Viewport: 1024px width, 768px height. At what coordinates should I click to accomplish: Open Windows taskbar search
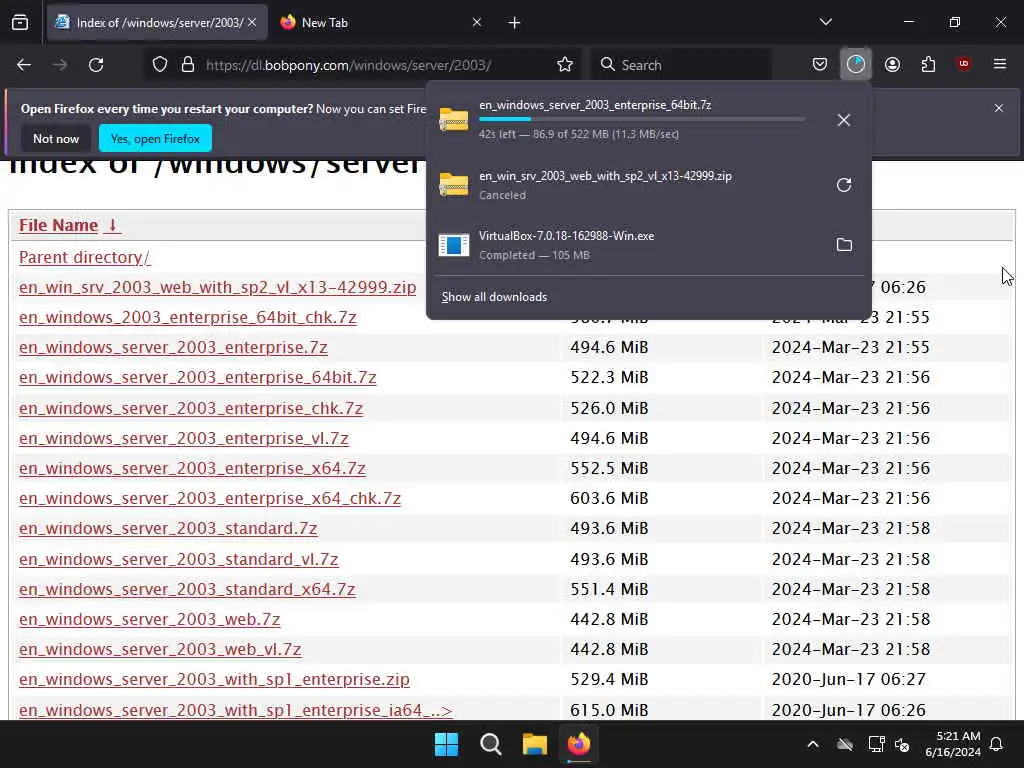coord(490,744)
